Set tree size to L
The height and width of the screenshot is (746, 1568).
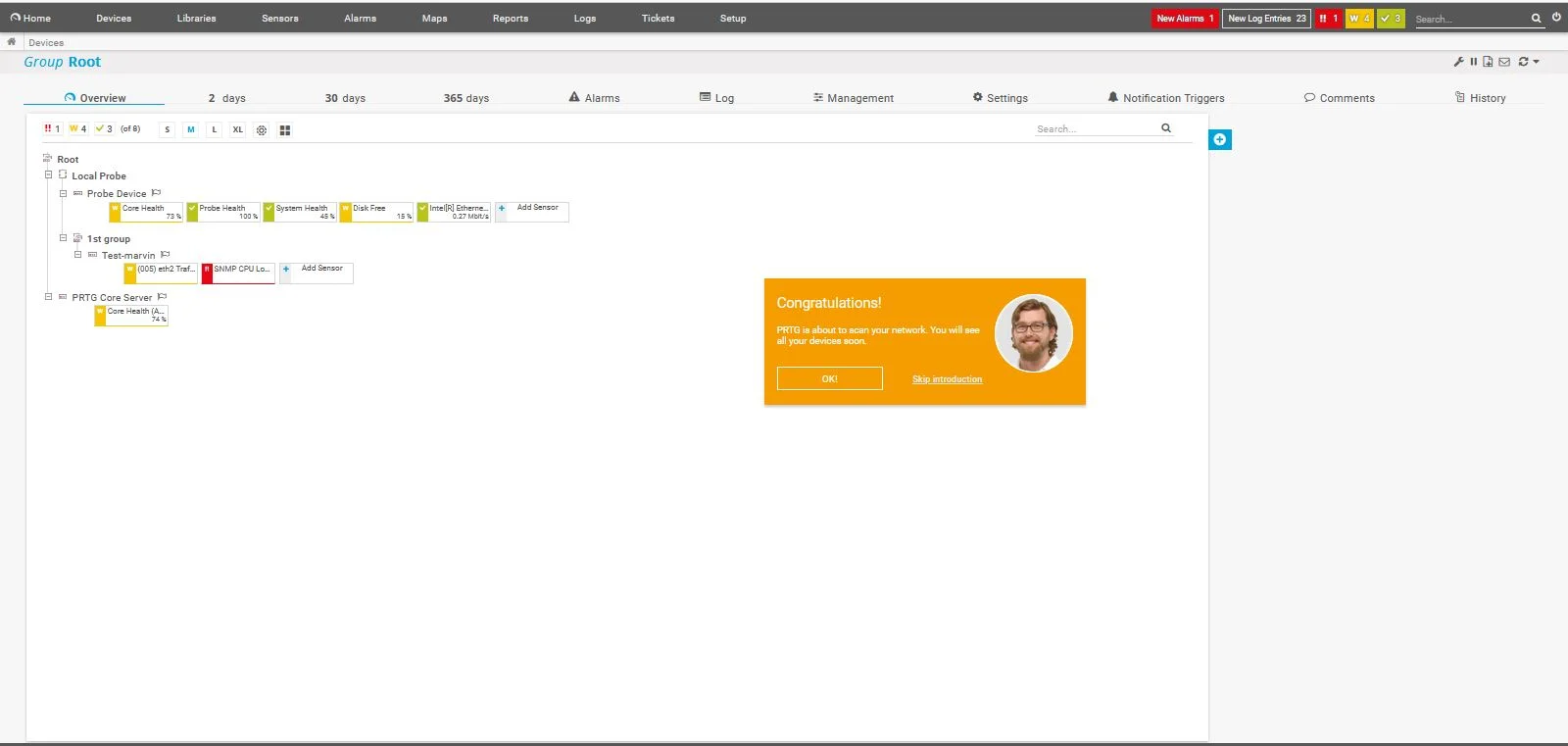point(215,129)
